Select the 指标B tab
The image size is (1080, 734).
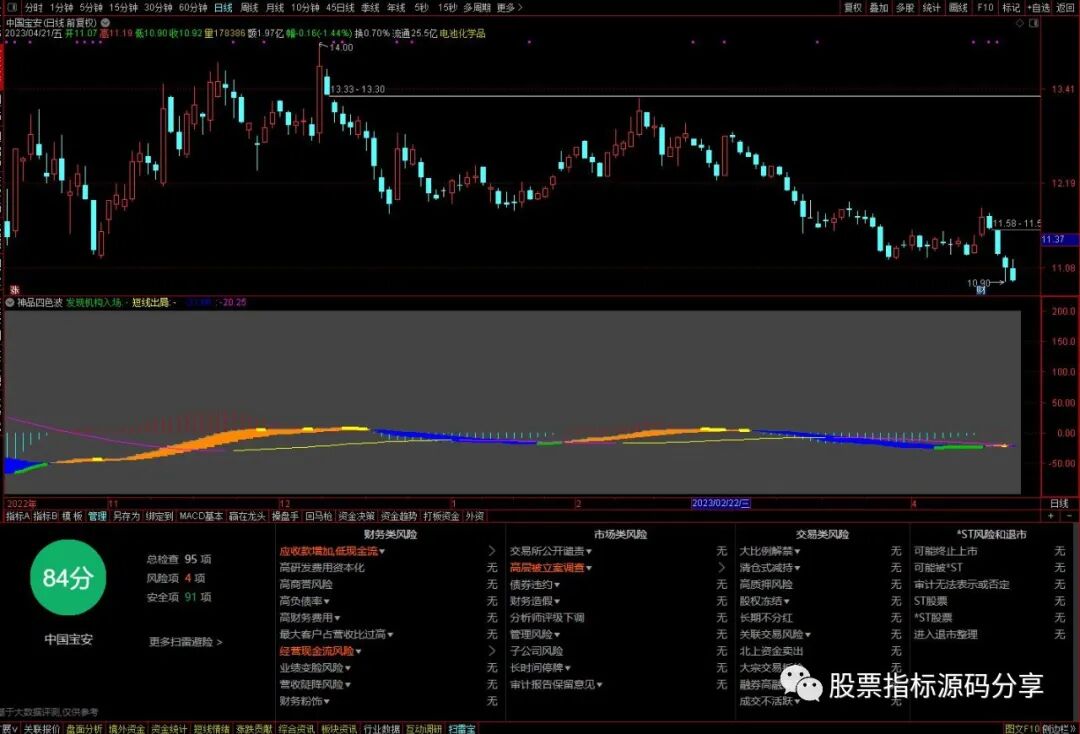pyautogui.click(x=45, y=516)
